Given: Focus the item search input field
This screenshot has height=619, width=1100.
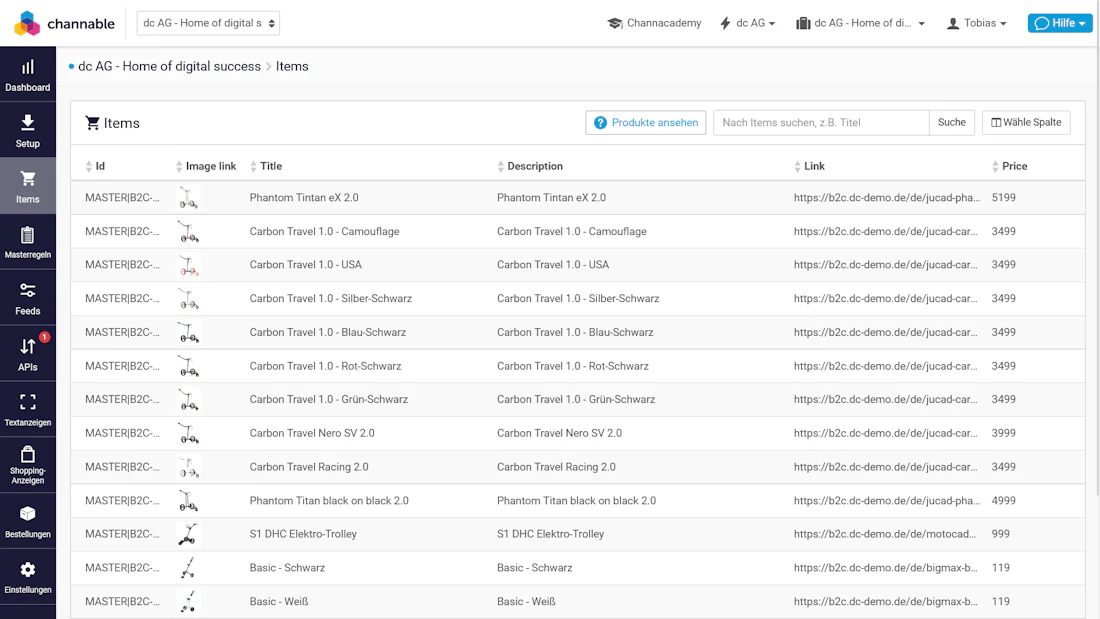Looking at the screenshot, I should click(x=821, y=123).
